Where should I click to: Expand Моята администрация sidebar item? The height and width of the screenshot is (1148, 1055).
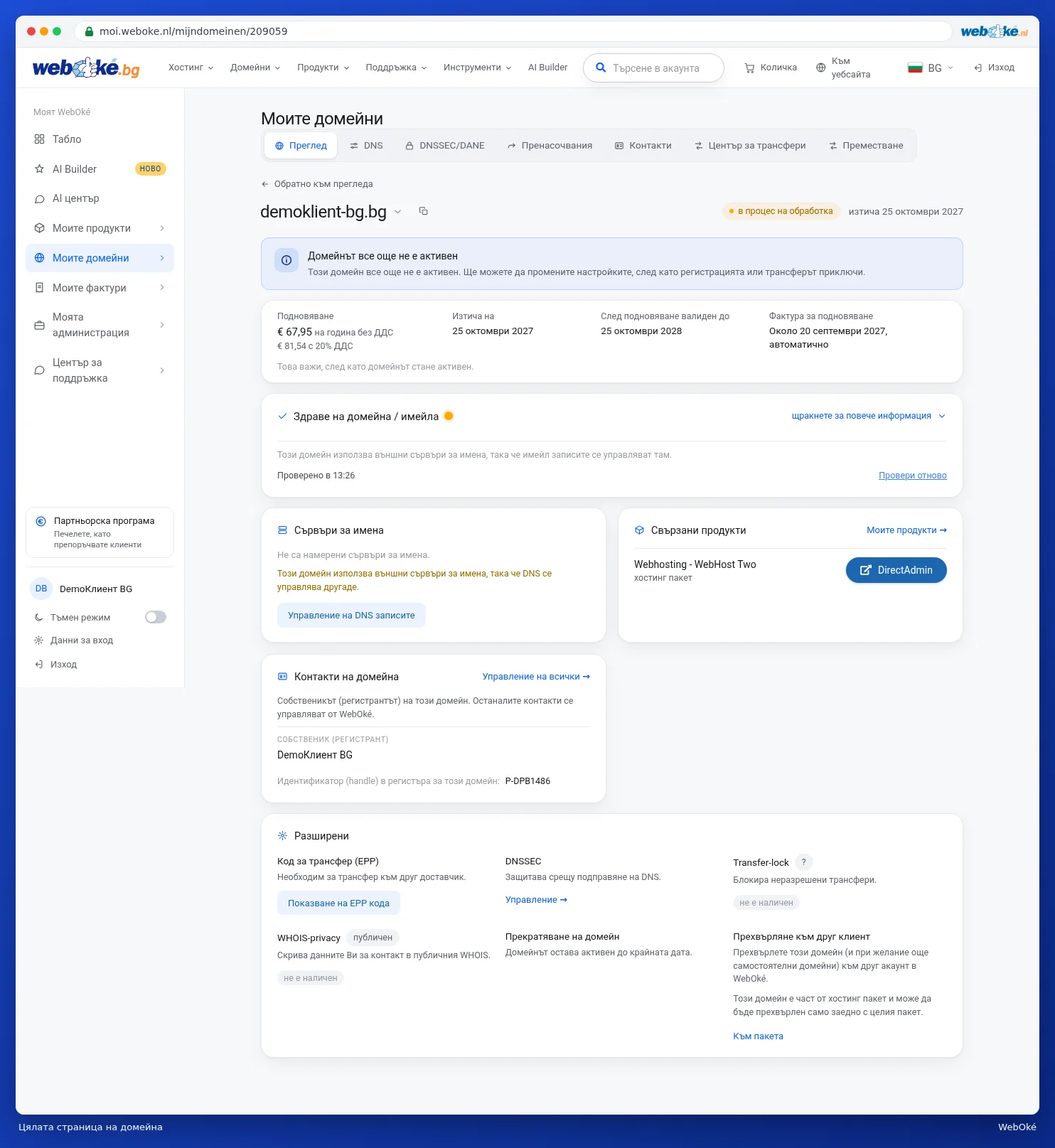click(x=100, y=325)
